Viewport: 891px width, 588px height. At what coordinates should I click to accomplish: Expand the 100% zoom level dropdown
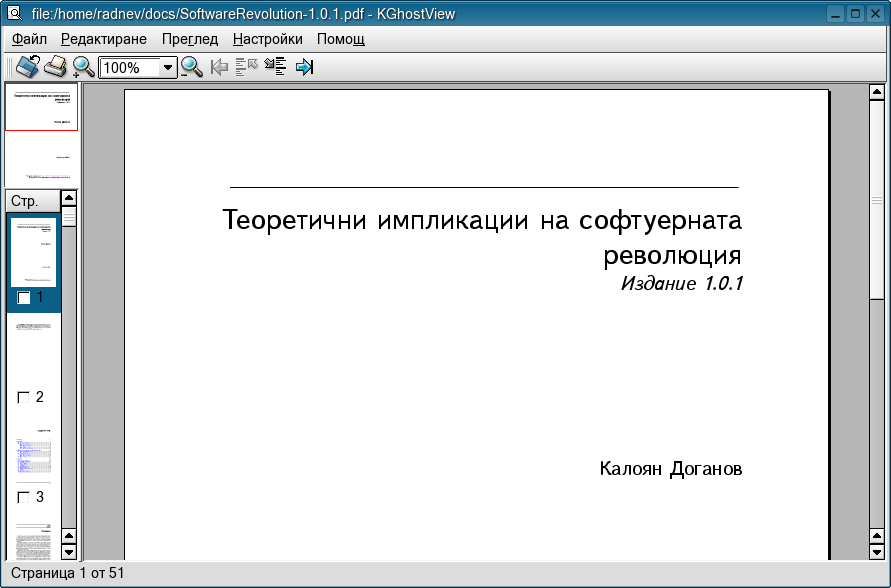168,68
